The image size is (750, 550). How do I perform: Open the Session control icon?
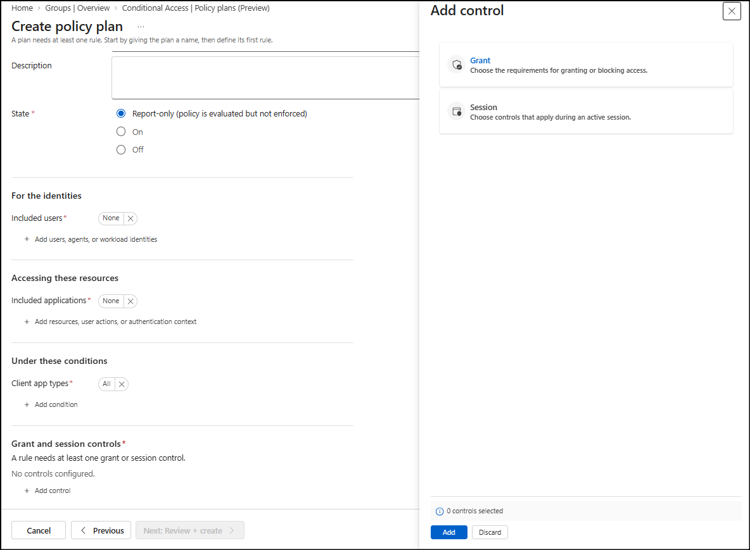(x=457, y=111)
